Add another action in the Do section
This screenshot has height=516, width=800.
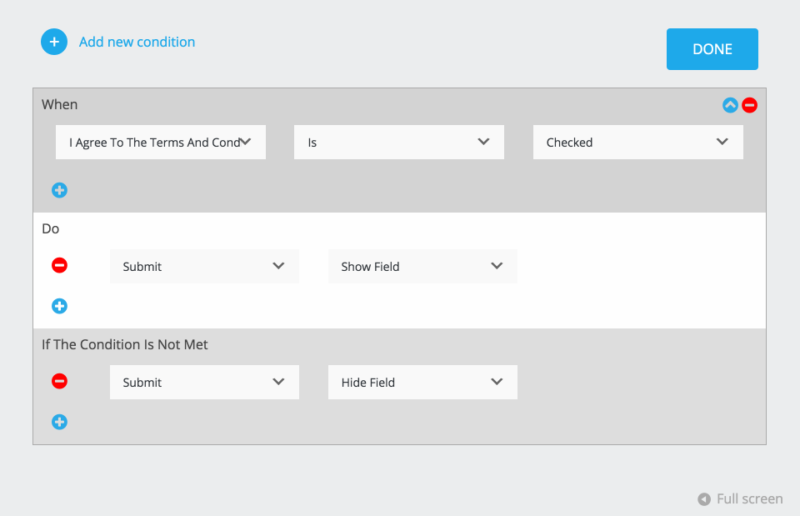pyautogui.click(x=59, y=306)
